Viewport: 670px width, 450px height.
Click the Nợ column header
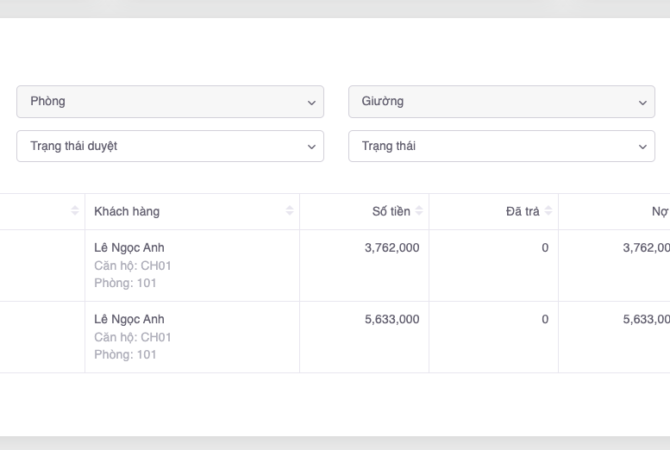pos(659,211)
